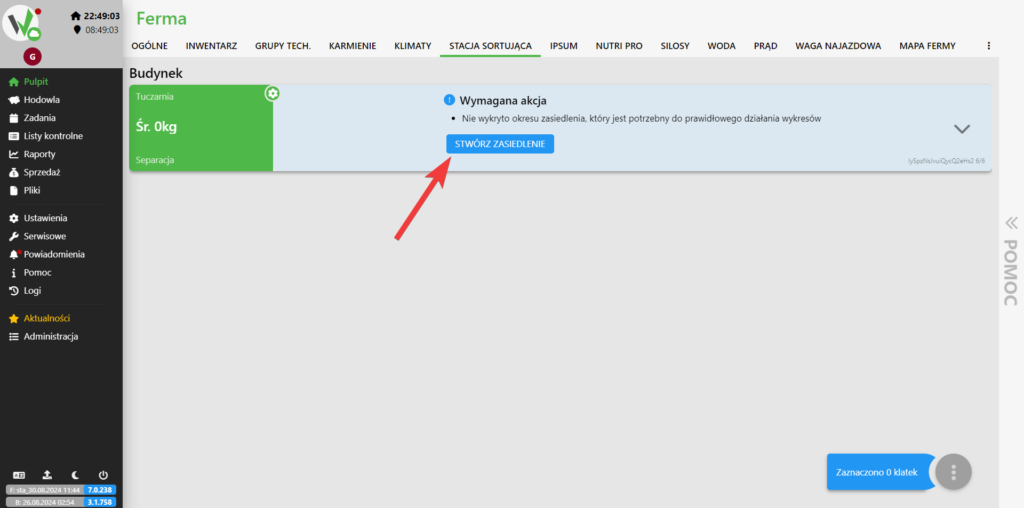Click the Zaznaczono 0 klatek button
The height and width of the screenshot is (508, 1024).
coord(877,471)
